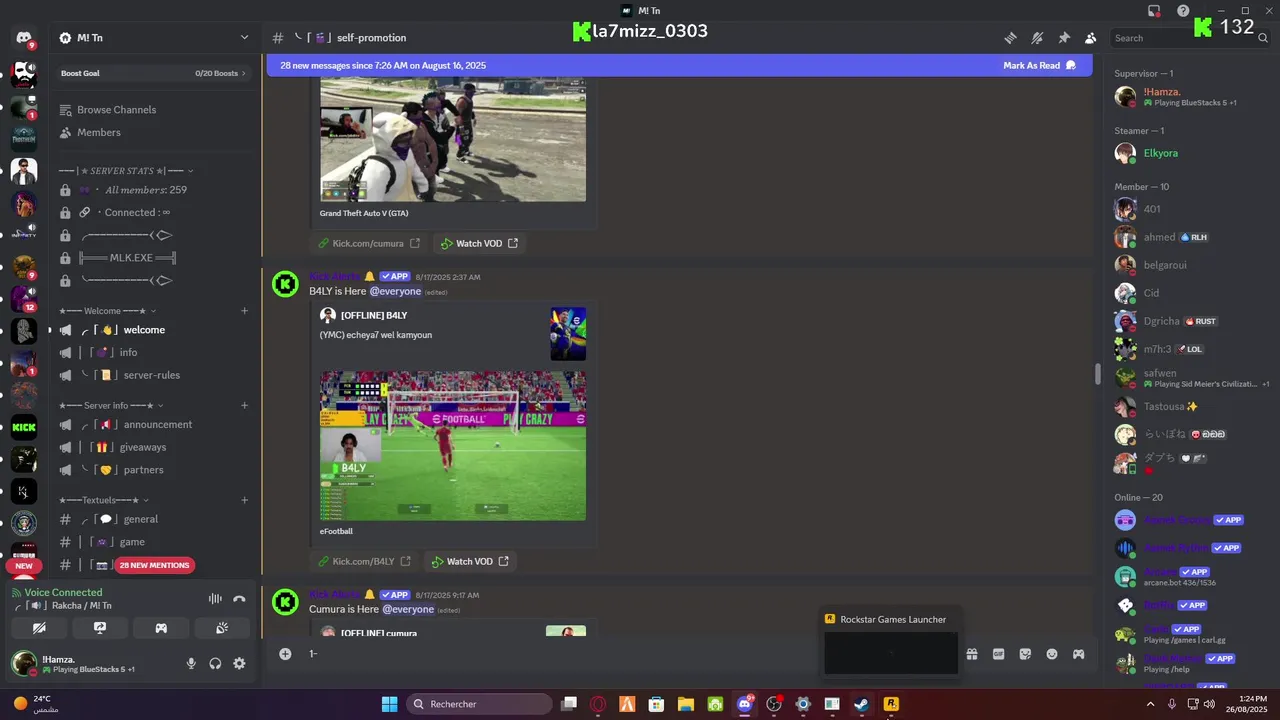The width and height of the screenshot is (1280, 720).
Task: Expand the M! Tn server dropdown menu
Action: click(244, 38)
